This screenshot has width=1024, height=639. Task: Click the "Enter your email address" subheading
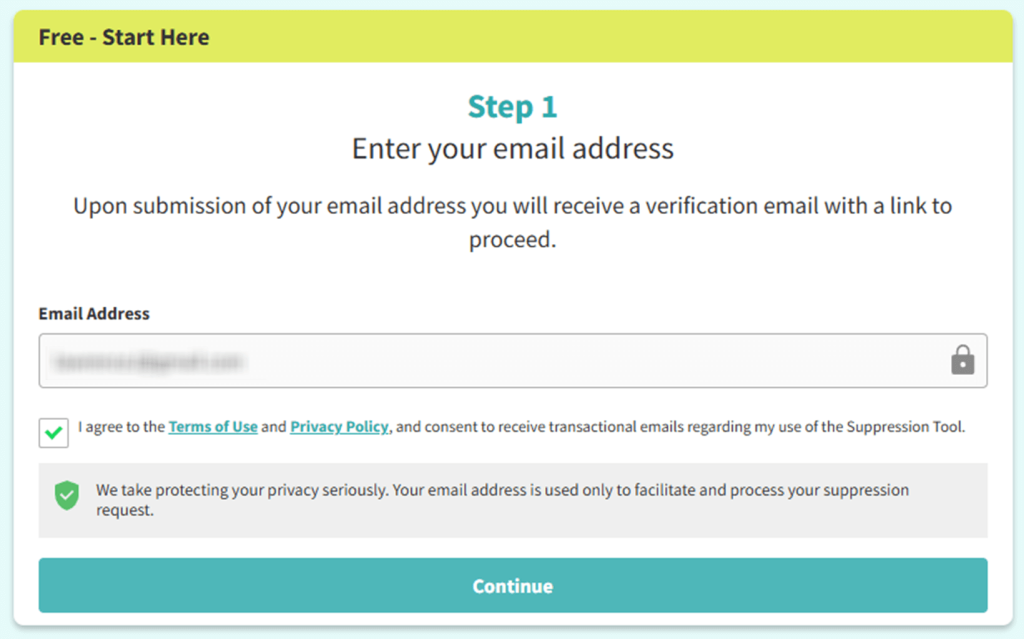[x=512, y=149]
